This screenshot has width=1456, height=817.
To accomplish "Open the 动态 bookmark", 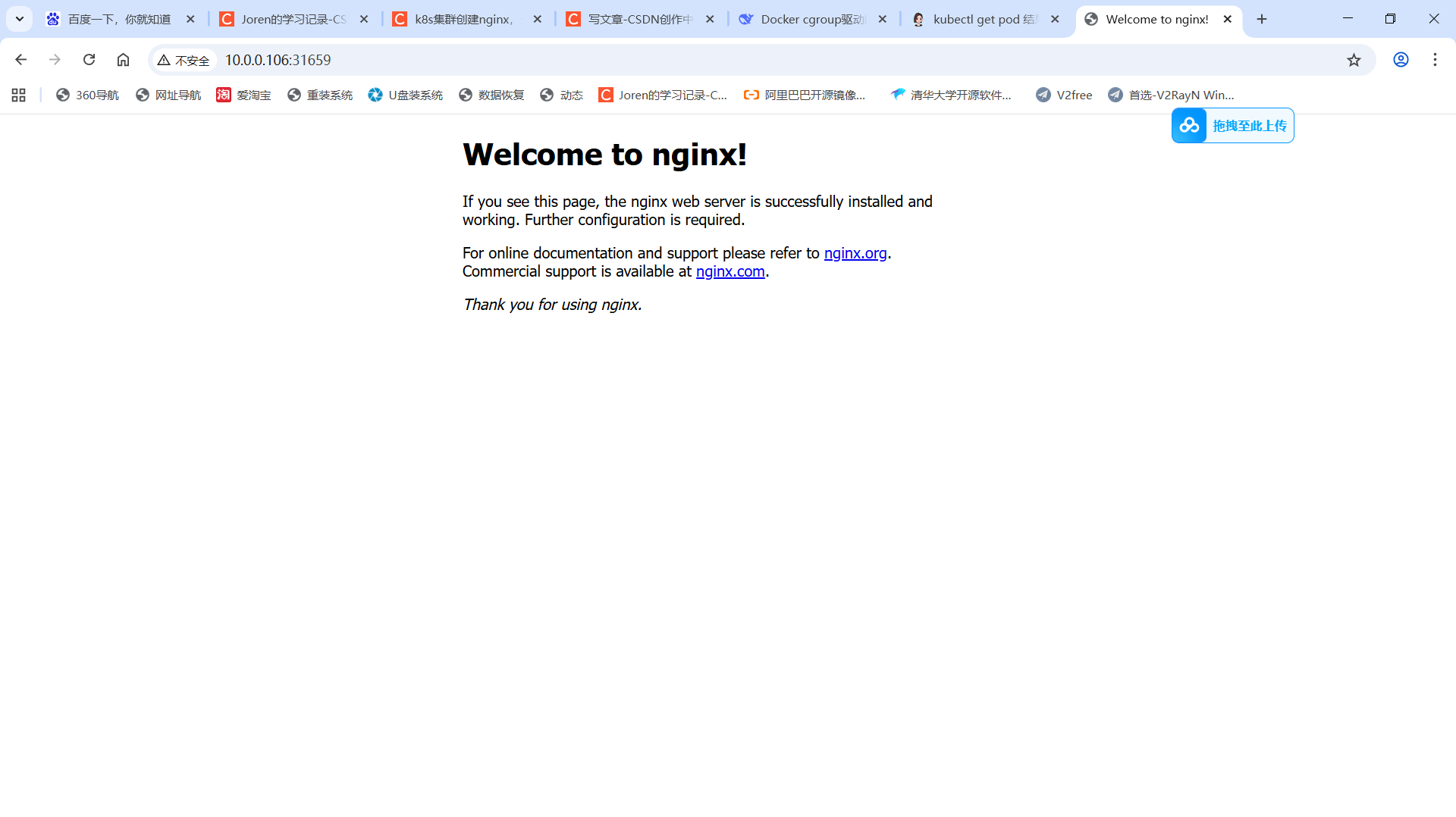I will point(562,95).
